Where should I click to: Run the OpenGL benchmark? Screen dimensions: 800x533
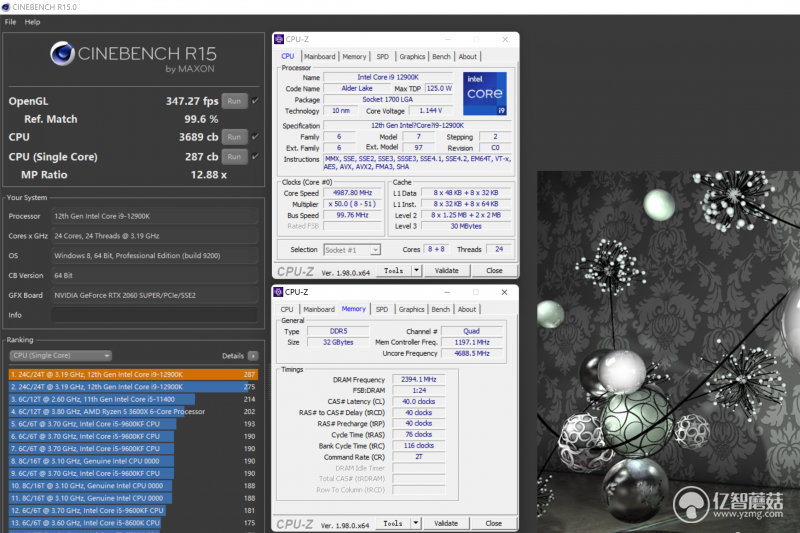point(234,101)
